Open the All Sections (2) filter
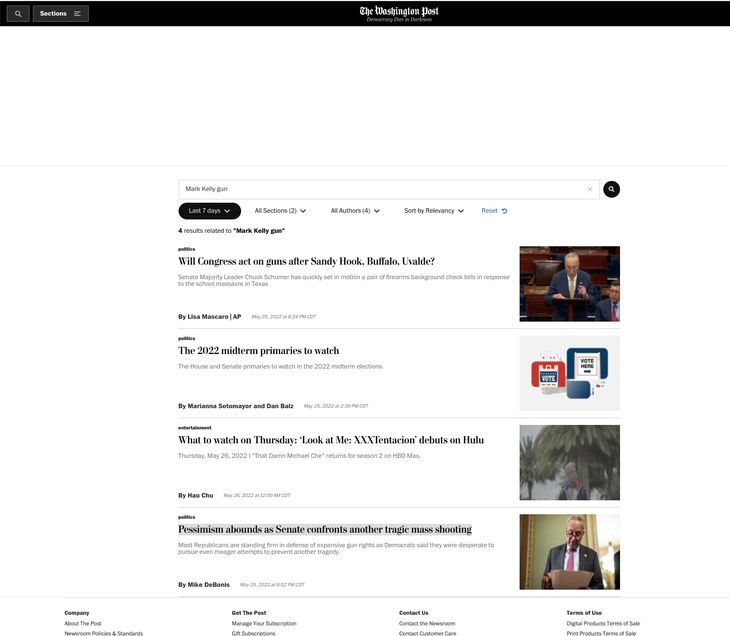 coord(280,211)
